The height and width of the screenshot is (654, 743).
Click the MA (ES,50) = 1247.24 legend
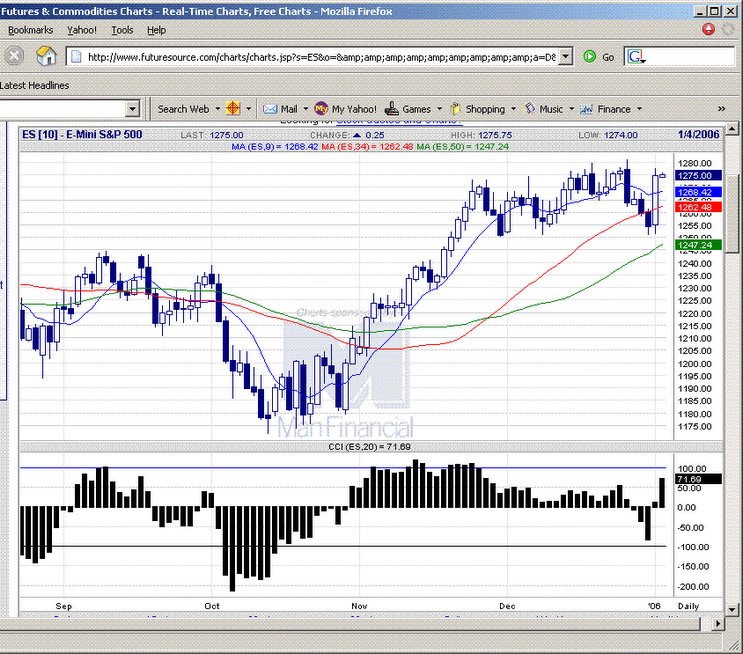click(462, 146)
